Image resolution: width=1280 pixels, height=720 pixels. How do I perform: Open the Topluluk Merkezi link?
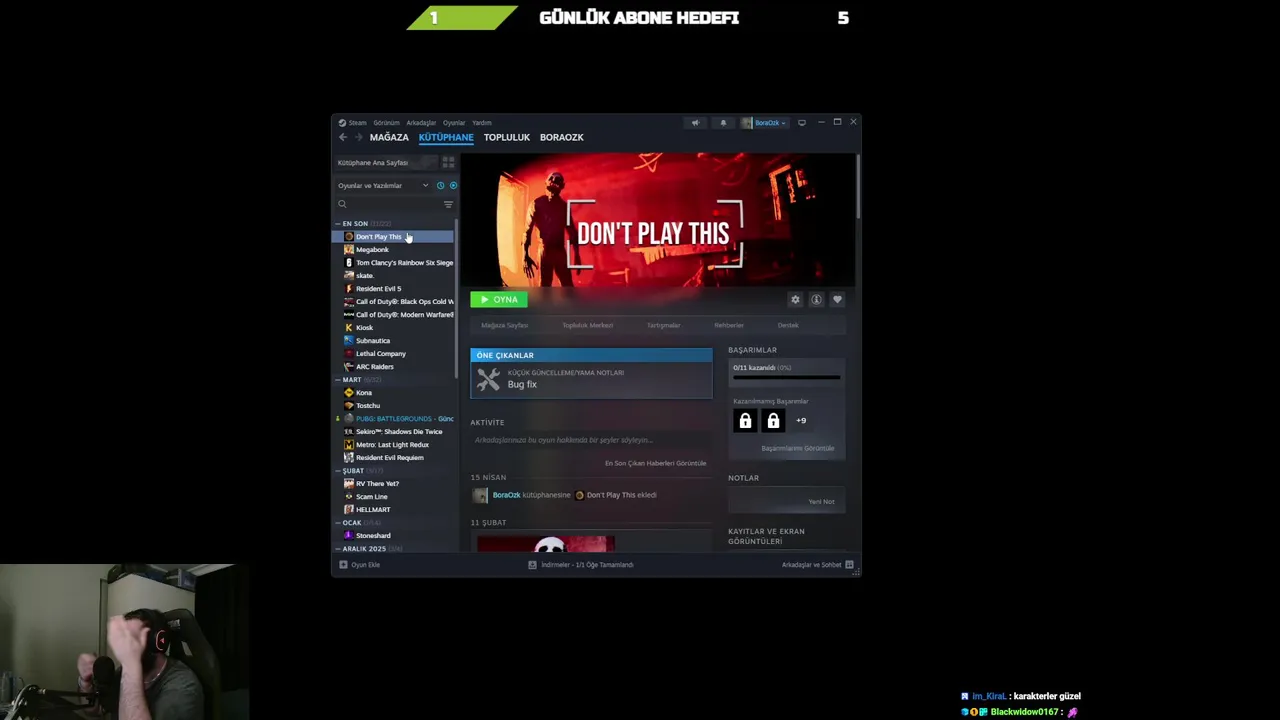coord(587,325)
